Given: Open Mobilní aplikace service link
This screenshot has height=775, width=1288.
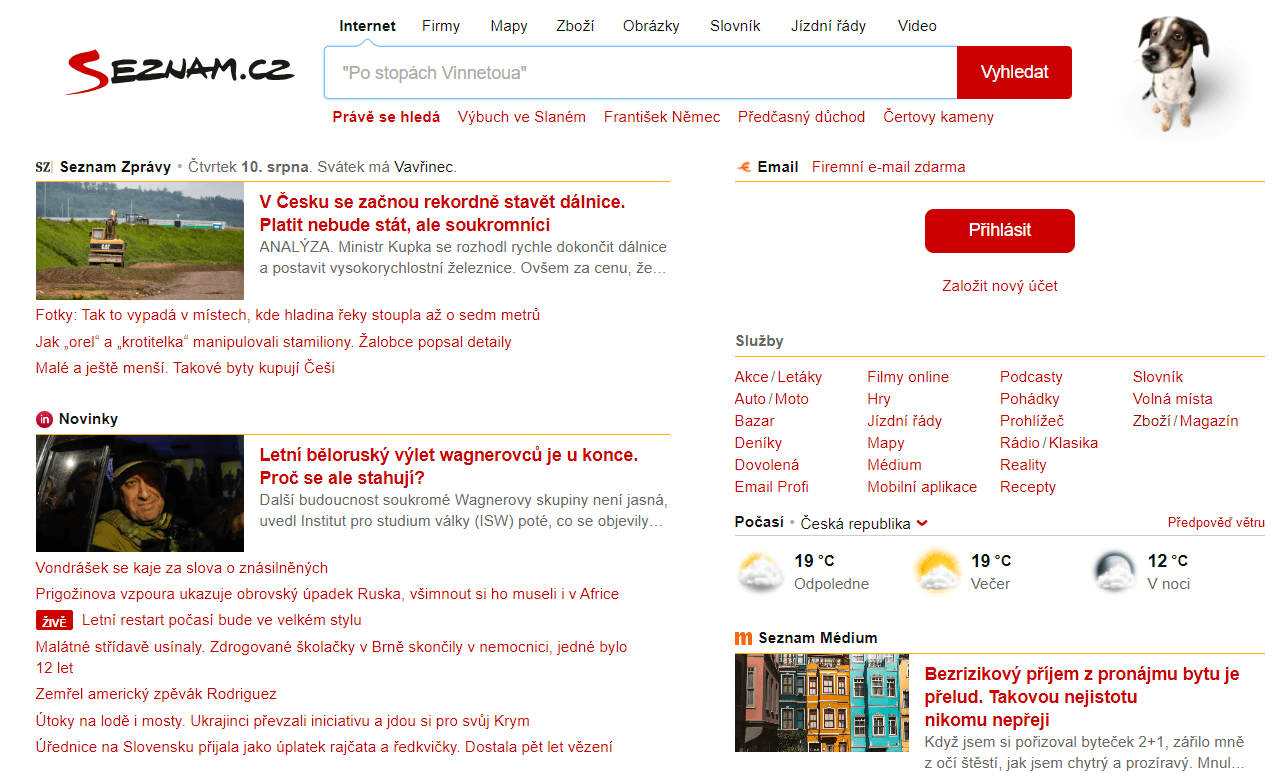Looking at the screenshot, I should point(922,487).
